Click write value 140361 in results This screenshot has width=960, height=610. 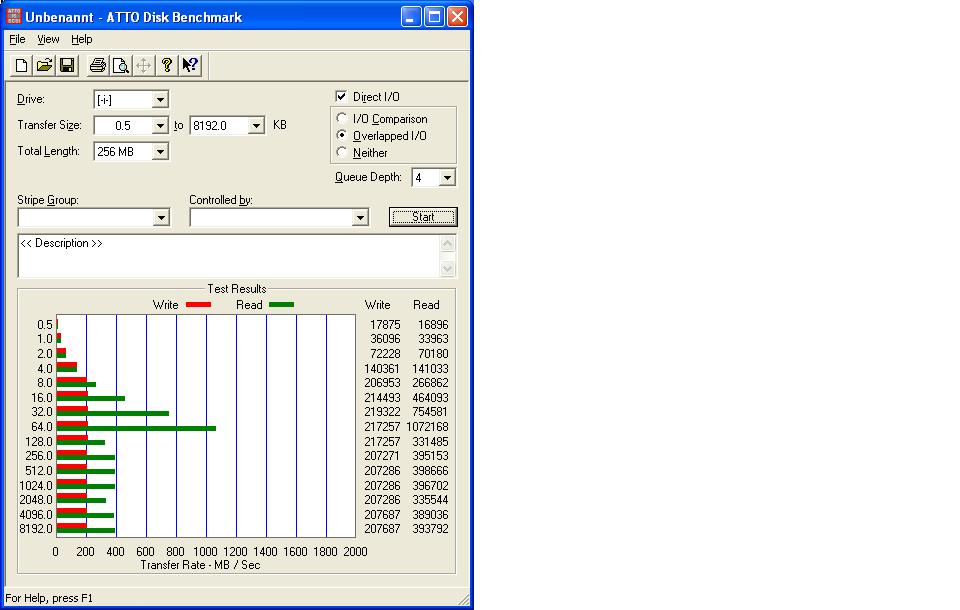[382, 369]
